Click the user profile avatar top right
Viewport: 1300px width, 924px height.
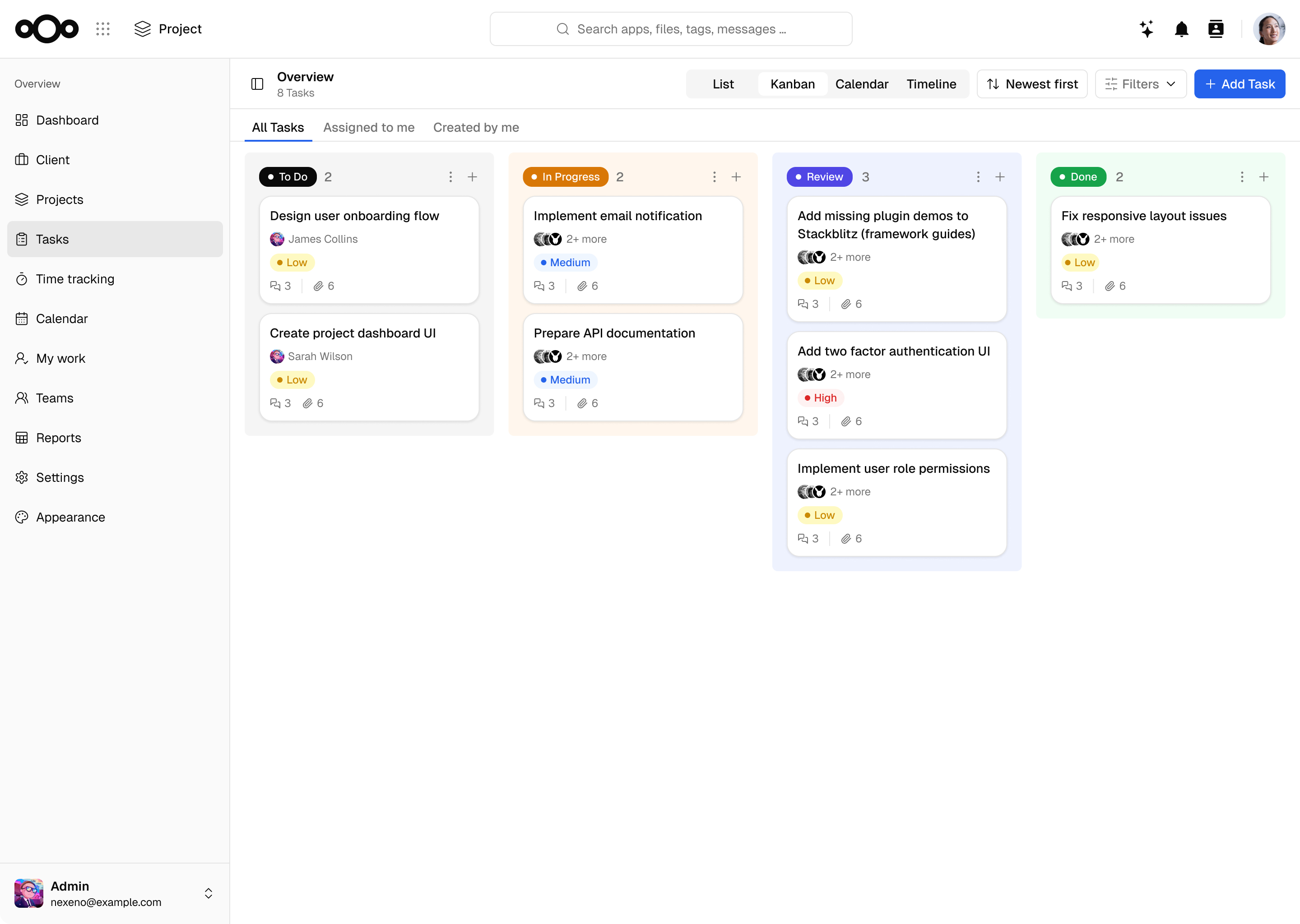(x=1269, y=29)
